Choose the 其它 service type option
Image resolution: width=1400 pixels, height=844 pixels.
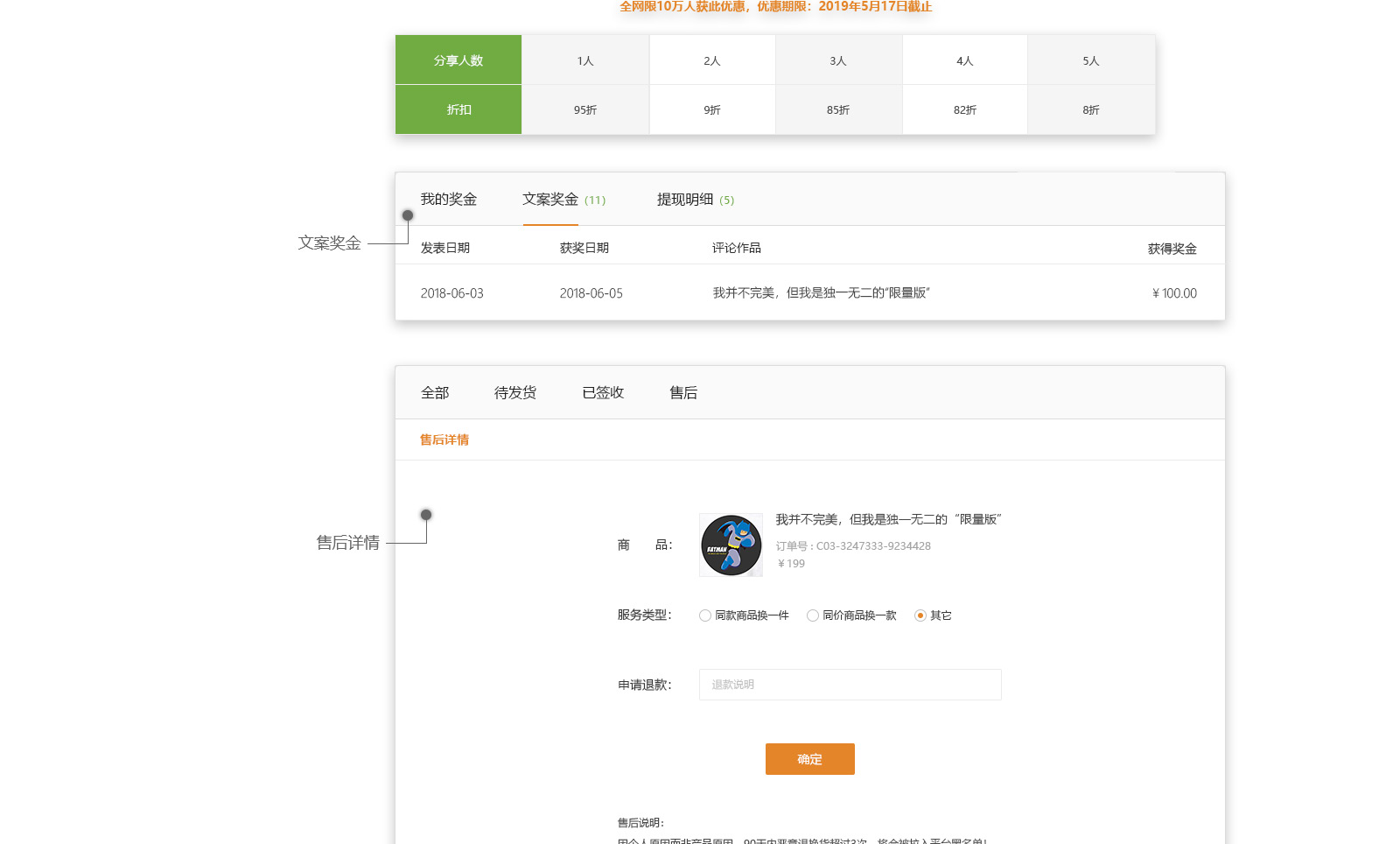point(920,615)
